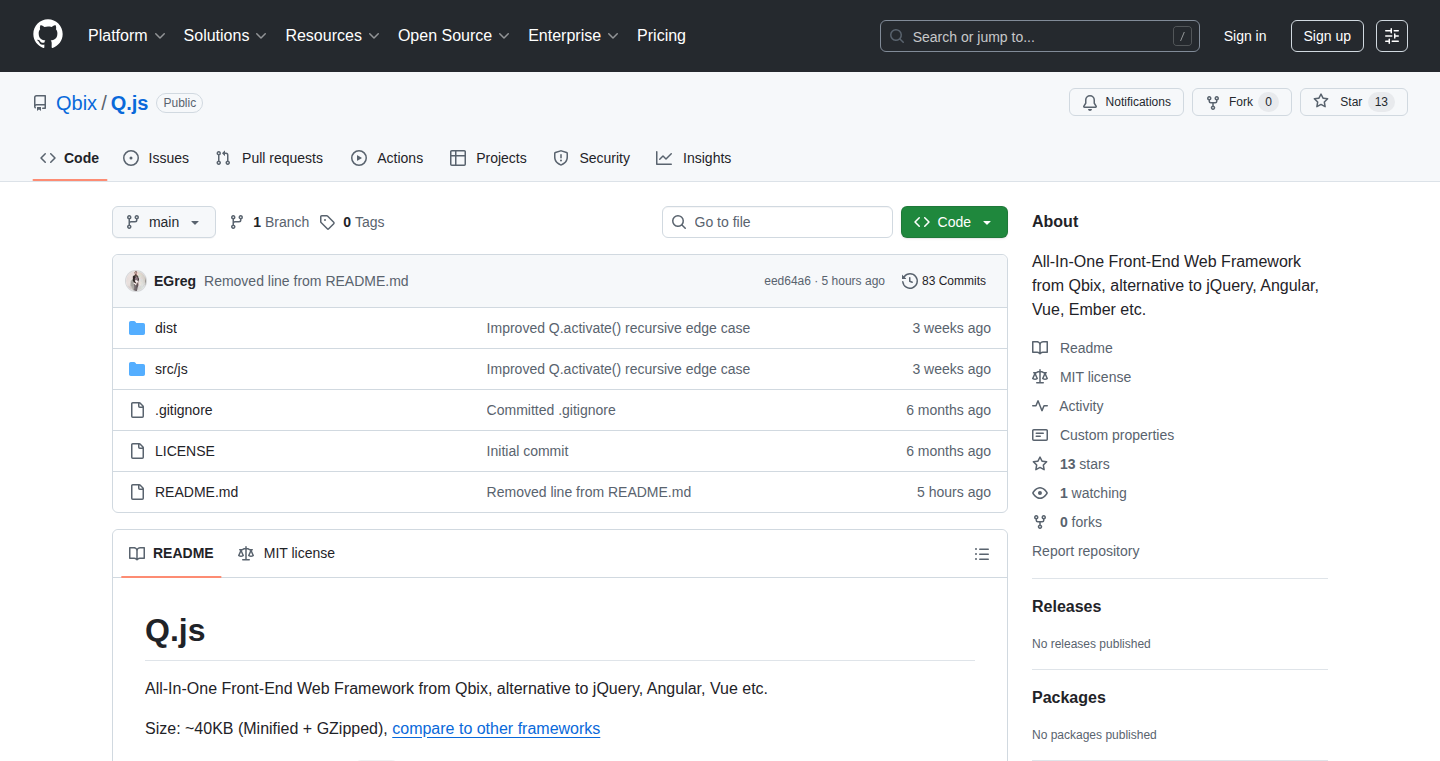
Task: Click the repository icon beside Qbix
Action: 40,103
